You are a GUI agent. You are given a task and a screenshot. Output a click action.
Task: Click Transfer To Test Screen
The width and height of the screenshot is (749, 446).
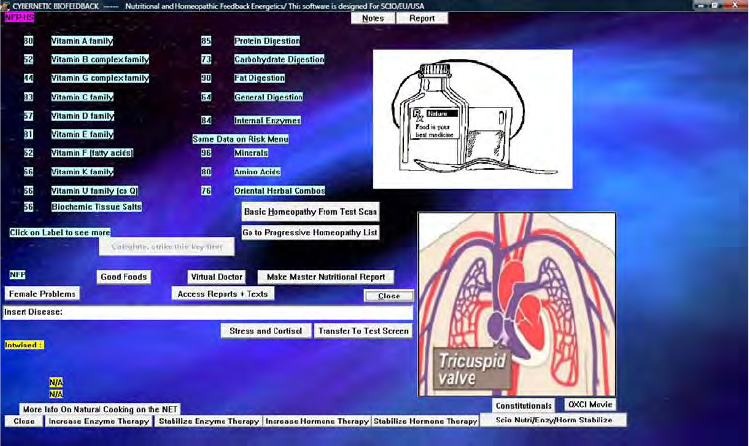[x=362, y=330]
